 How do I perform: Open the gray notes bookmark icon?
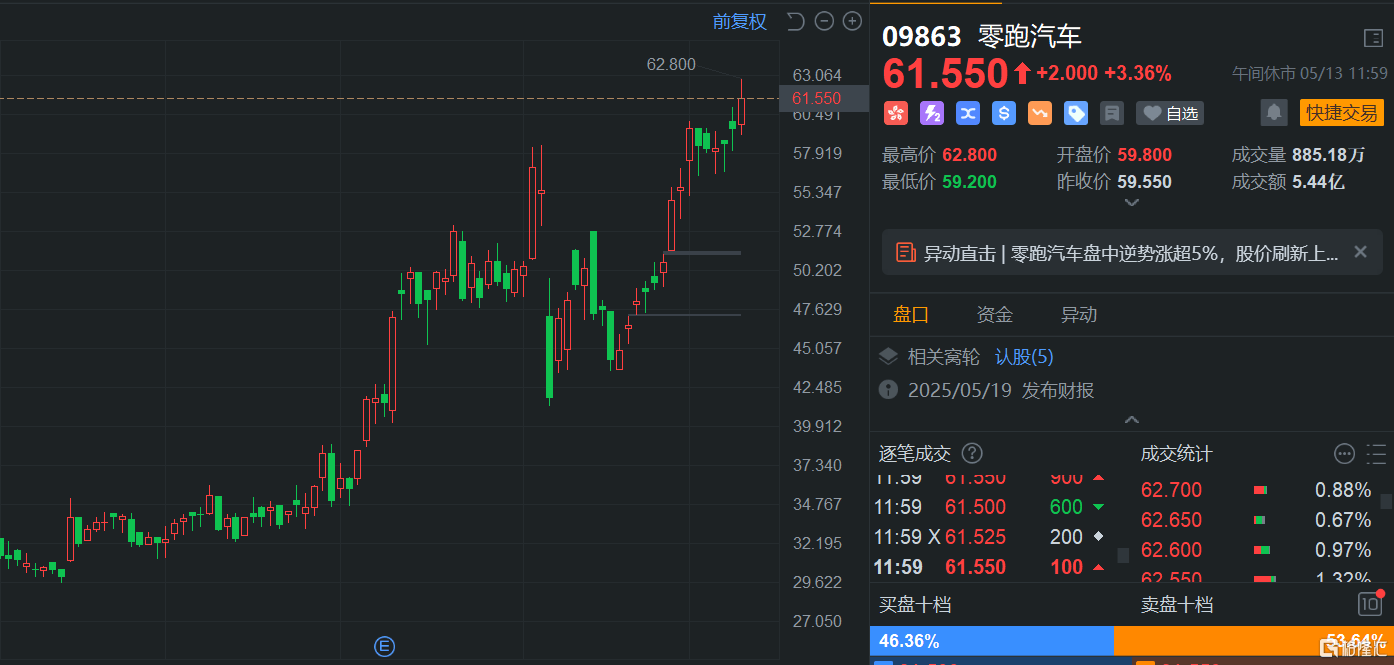tap(1111, 113)
